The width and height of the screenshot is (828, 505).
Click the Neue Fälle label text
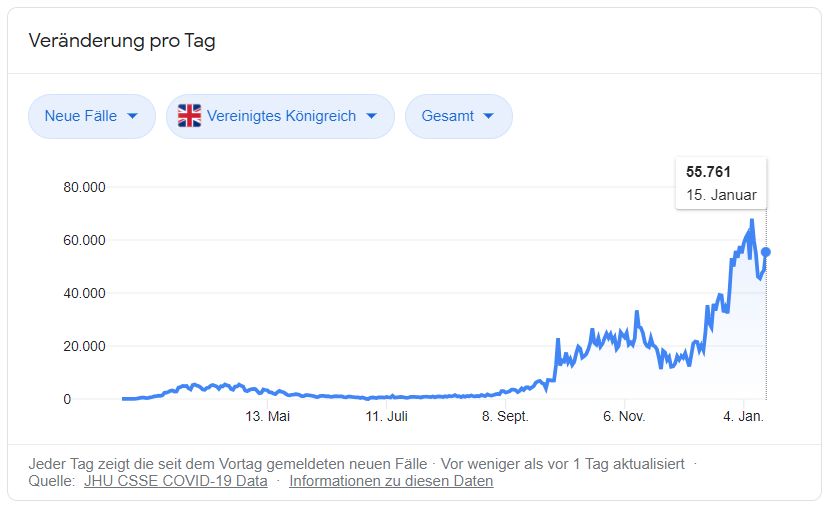coord(81,116)
